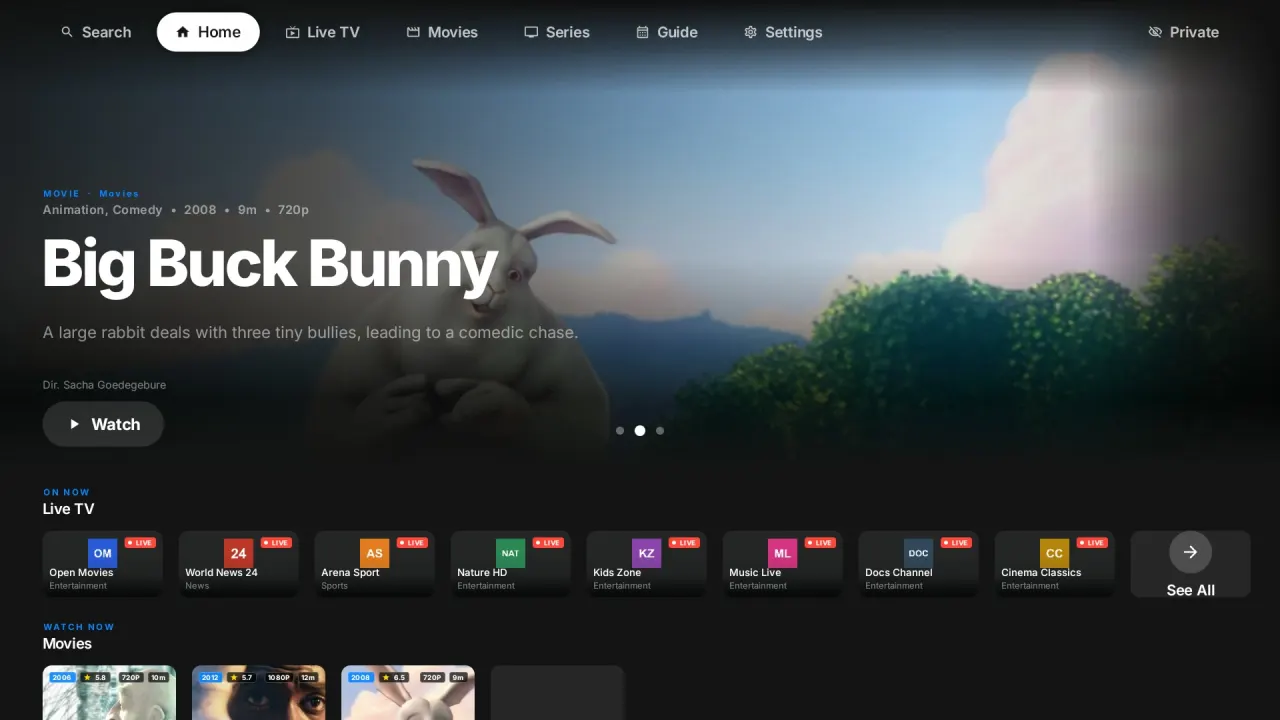Switch to Live TV tab
Viewport: 1280px width, 720px height.
point(322,32)
